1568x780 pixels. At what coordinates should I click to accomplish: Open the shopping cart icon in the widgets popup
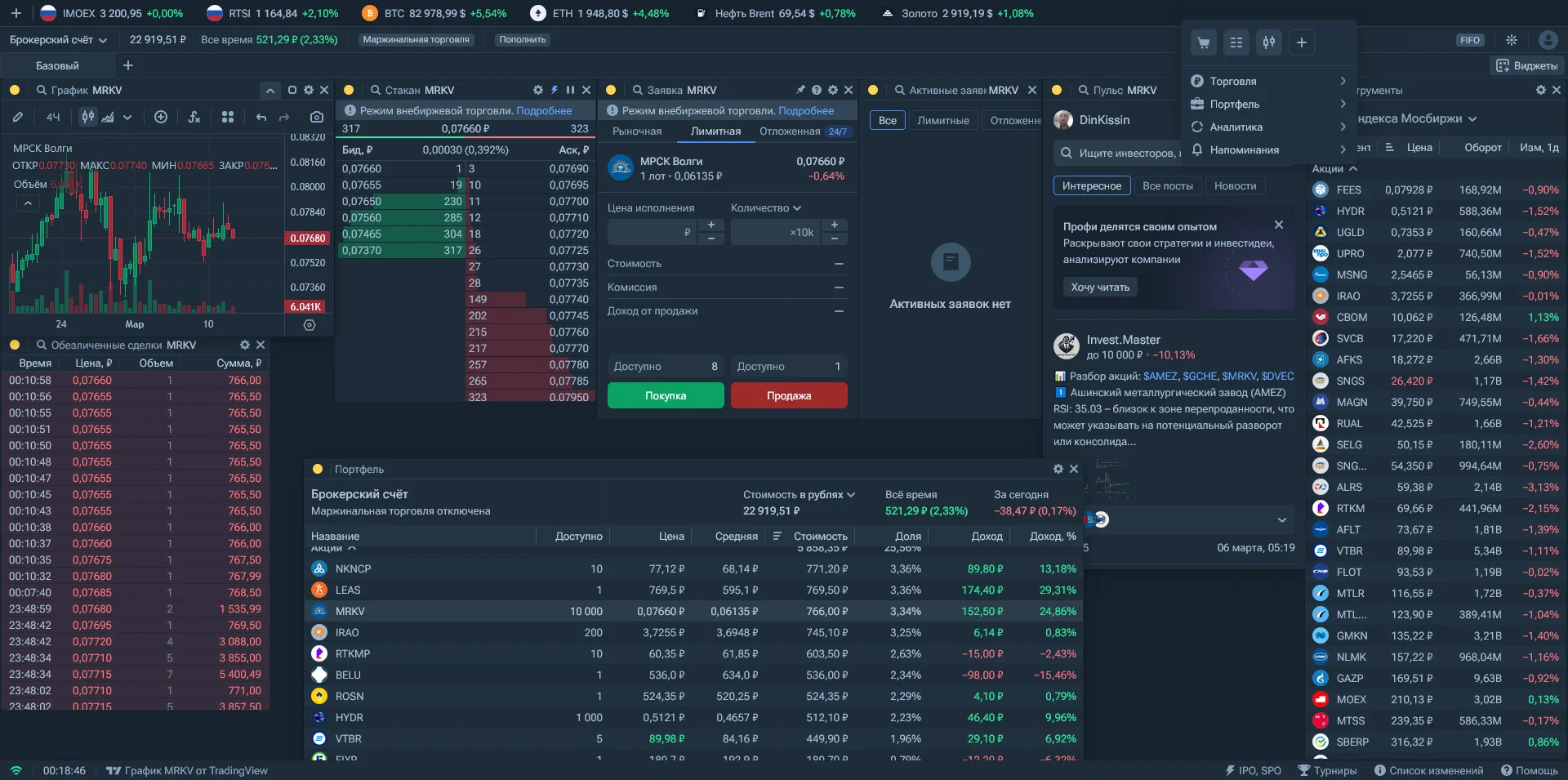[1204, 42]
